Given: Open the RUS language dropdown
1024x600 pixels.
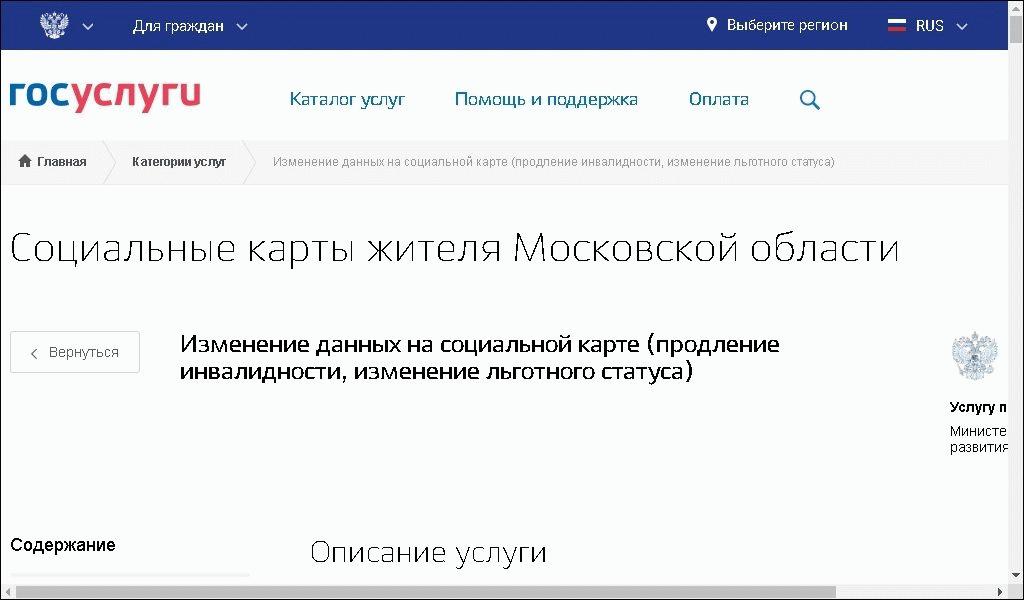Looking at the screenshot, I should pos(942,26).
